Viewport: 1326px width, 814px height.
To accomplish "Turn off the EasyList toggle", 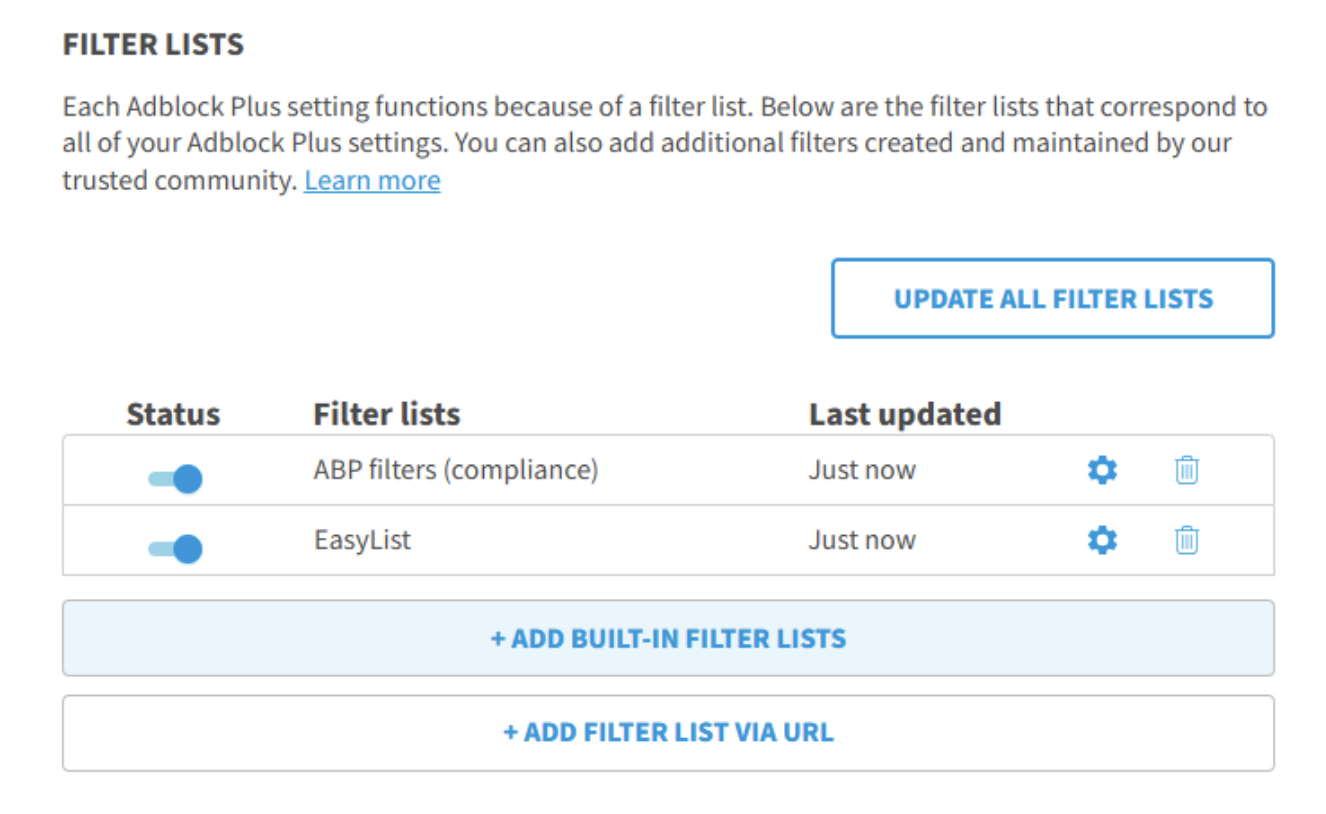I will [x=176, y=549].
